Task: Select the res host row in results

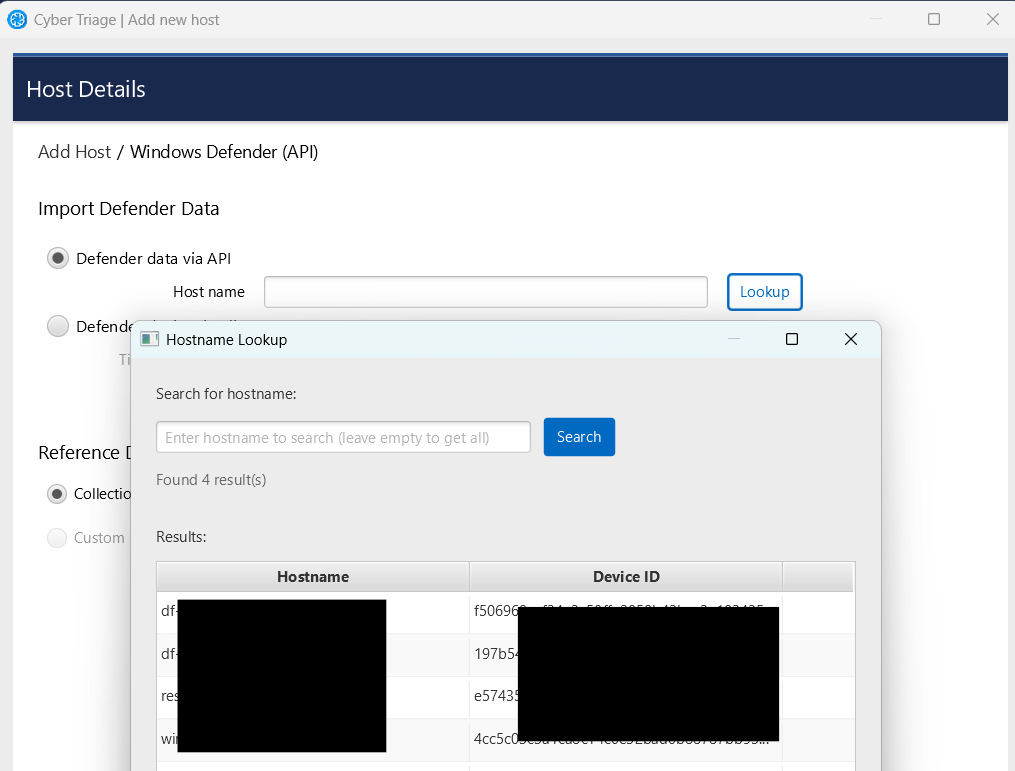Action: point(312,695)
